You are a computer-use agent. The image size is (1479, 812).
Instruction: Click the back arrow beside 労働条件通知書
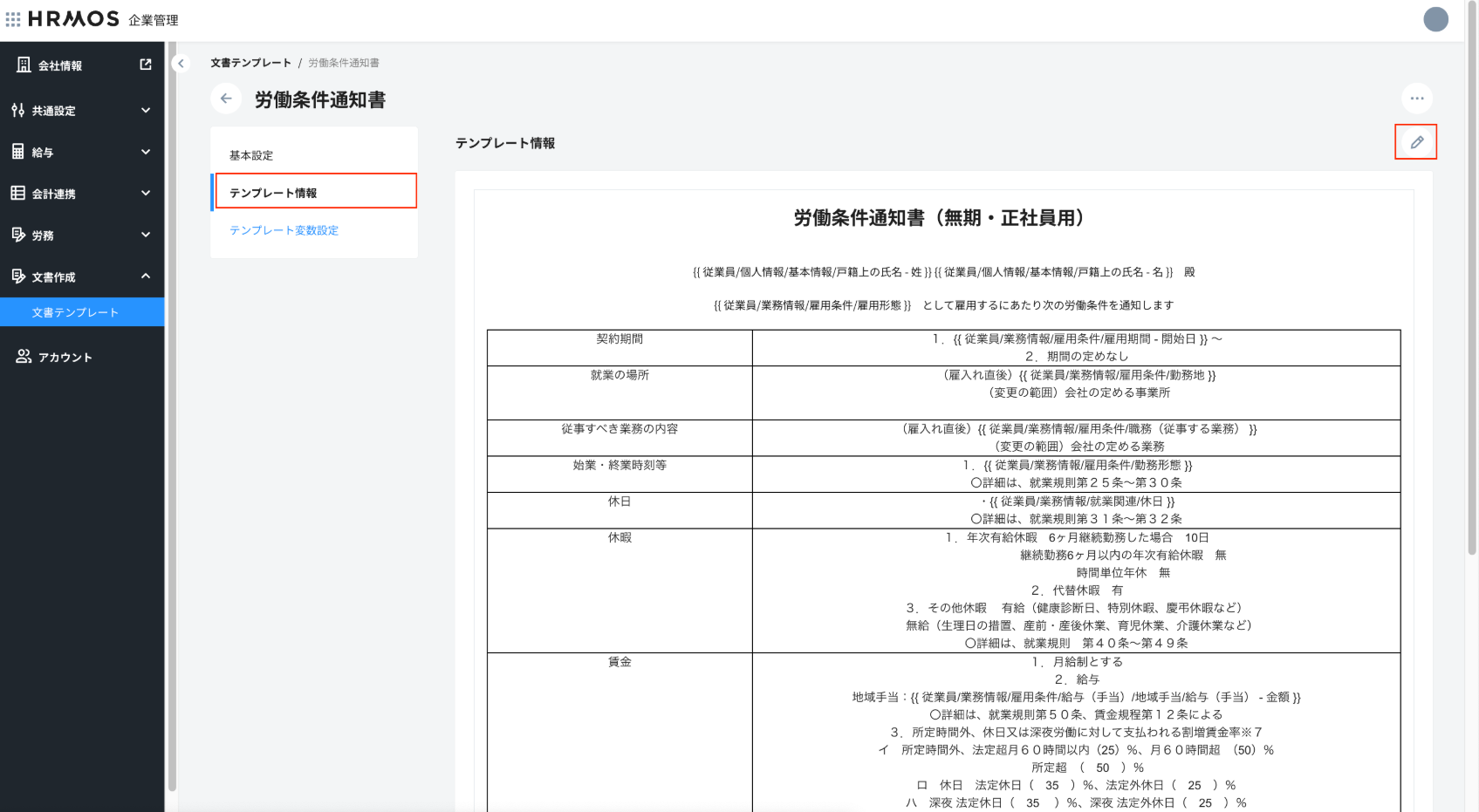(x=226, y=99)
